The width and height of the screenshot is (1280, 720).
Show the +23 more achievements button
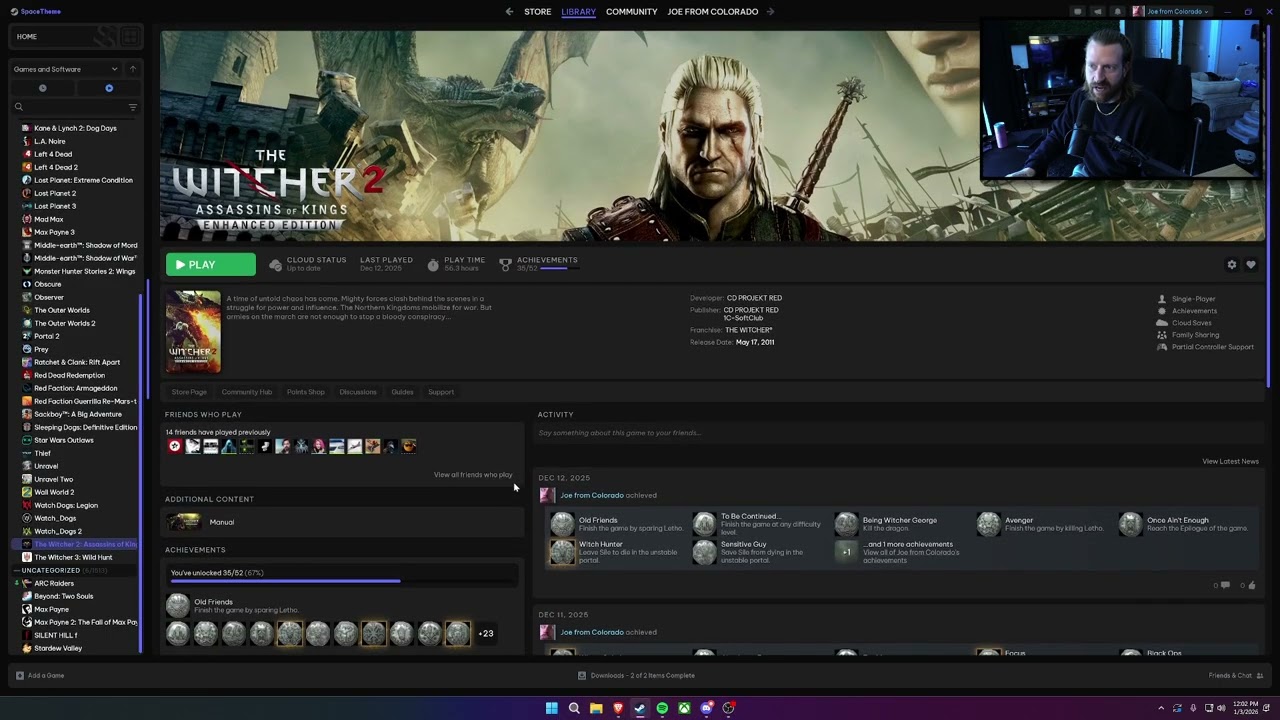tap(486, 633)
